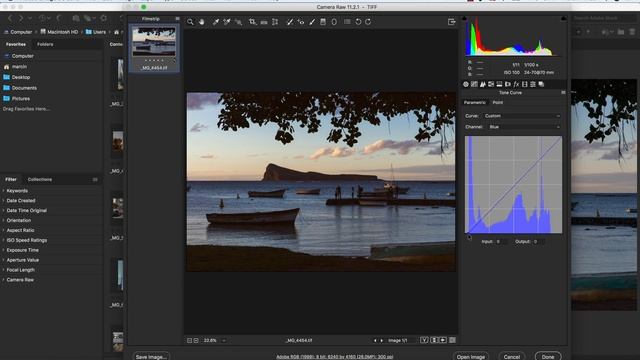
Task: Switch to Bridge Filter tab
Action: point(11,179)
